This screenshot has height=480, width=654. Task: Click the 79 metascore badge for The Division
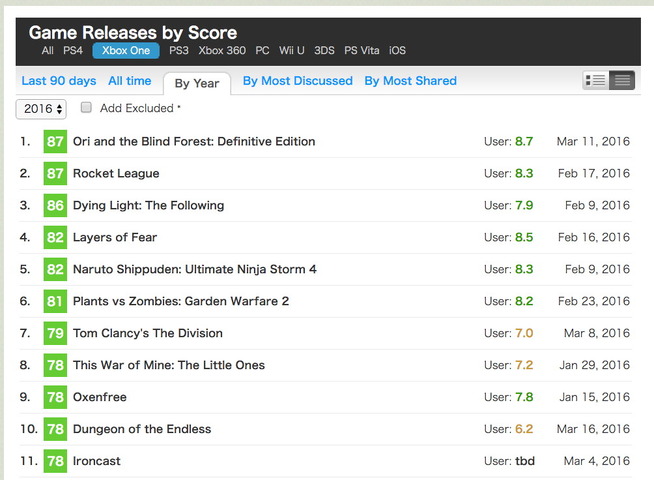(55, 333)
